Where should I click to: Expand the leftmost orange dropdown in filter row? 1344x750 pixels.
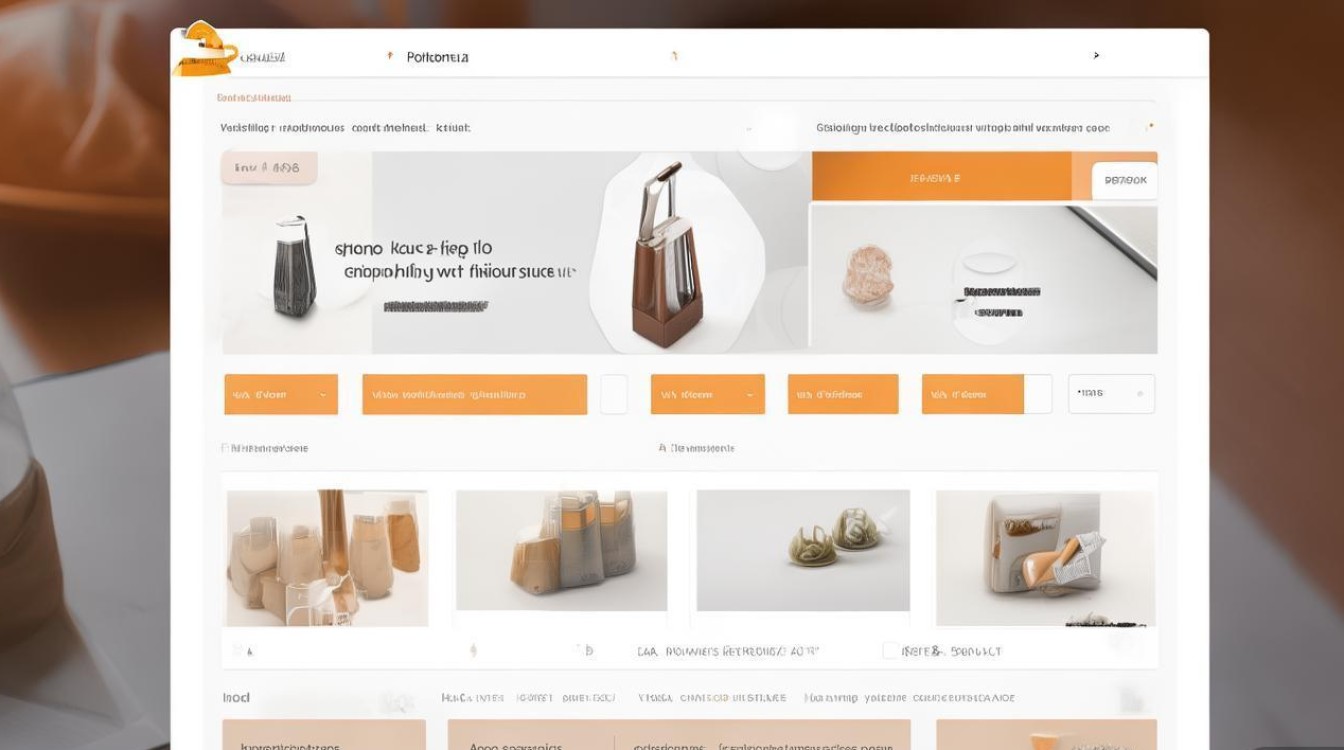281,394
